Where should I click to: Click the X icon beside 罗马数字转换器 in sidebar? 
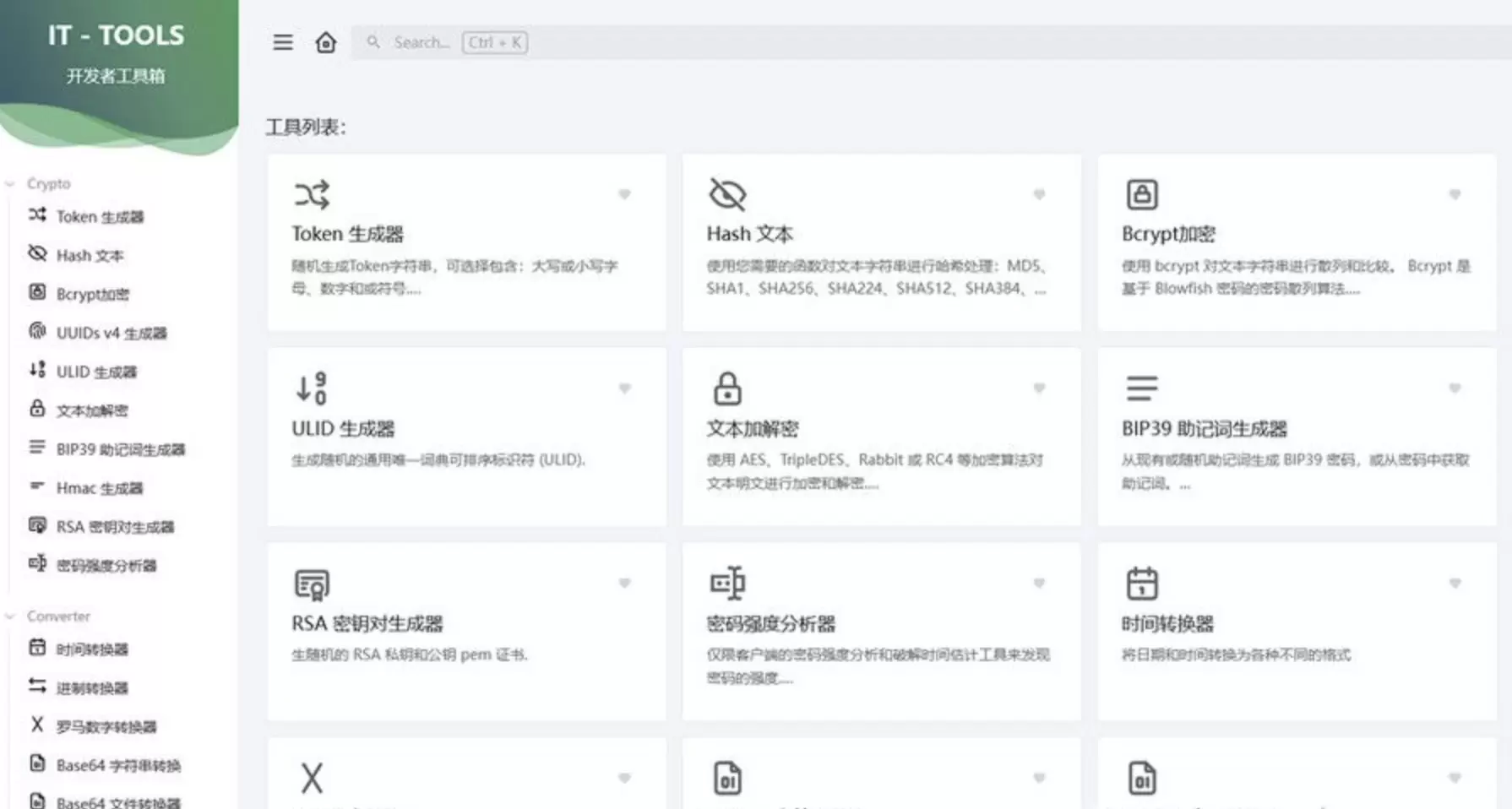point(37,725)
